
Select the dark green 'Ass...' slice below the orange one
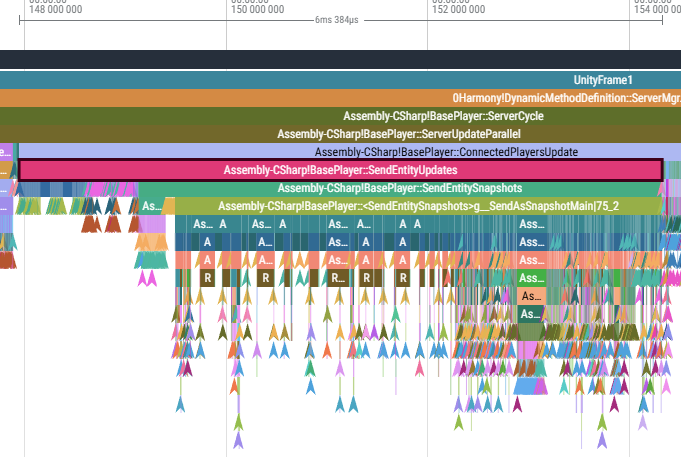coord(530,314)
